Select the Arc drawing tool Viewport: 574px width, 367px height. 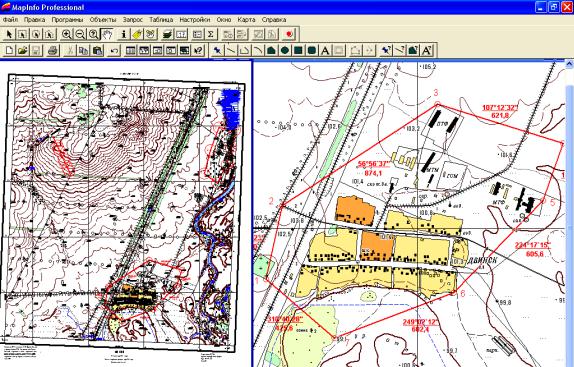click(x=258, y=50)
